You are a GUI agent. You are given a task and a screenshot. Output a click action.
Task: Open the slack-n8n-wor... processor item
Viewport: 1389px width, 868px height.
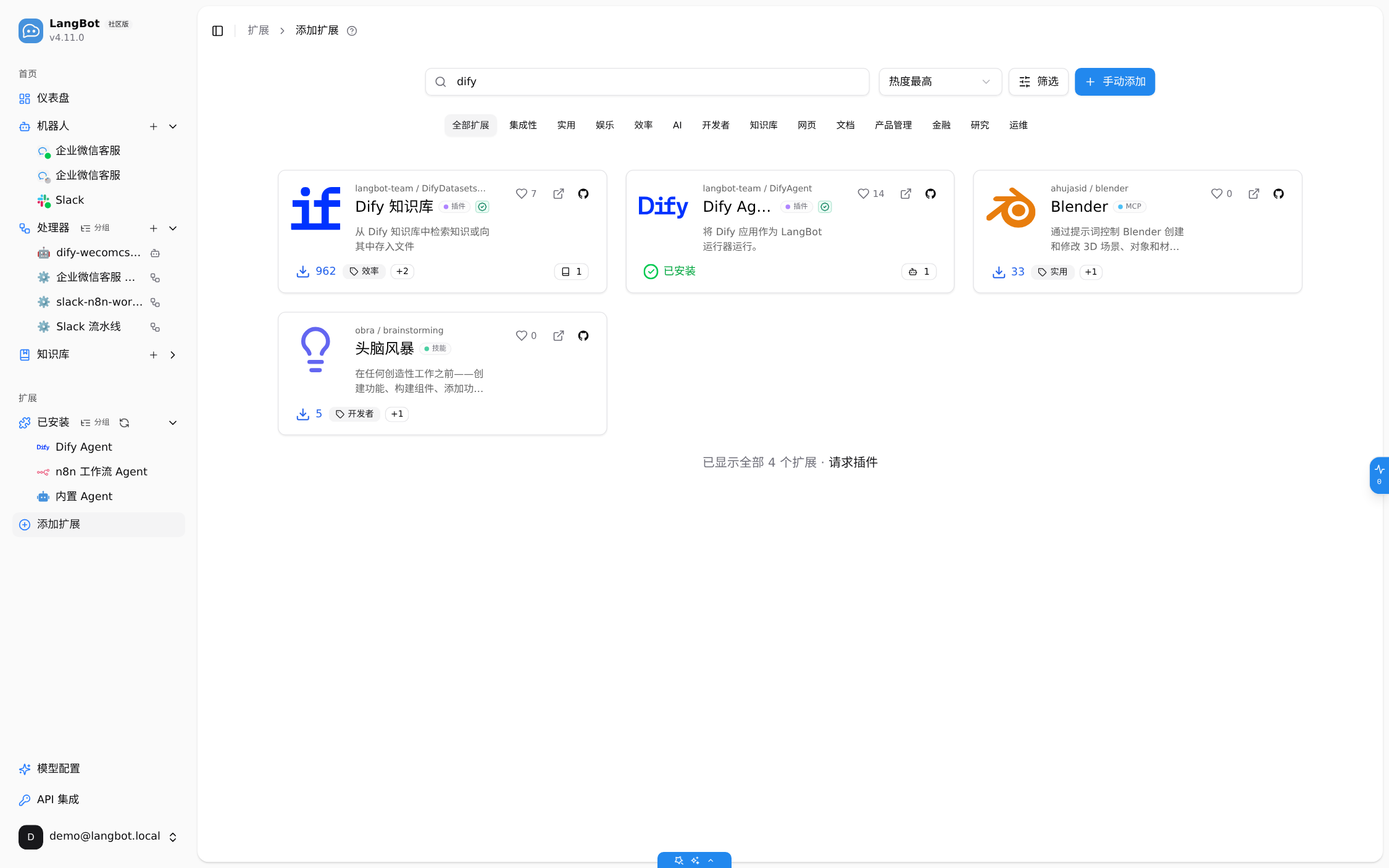point(99,302)
